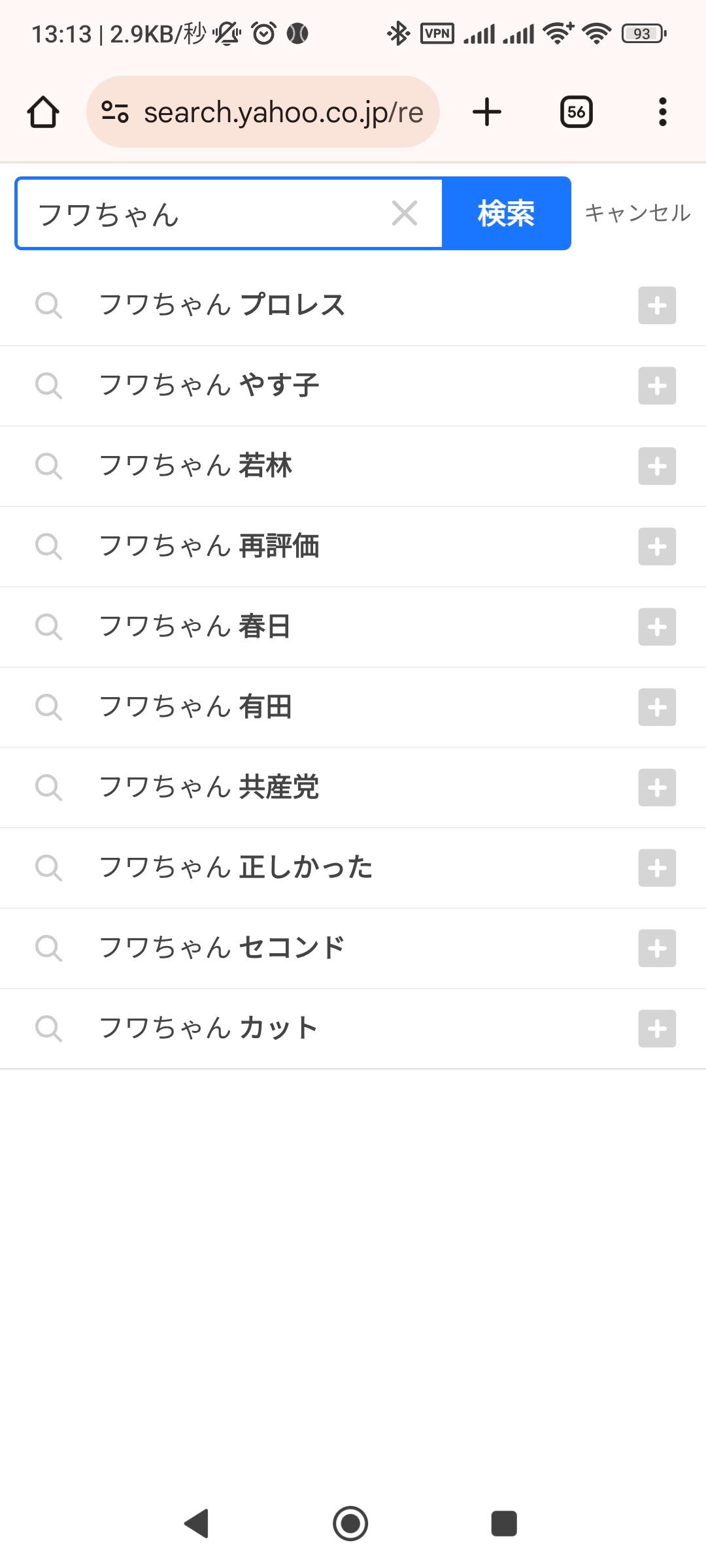
Task: Open the browser three-dot menu
Action: 662,112
